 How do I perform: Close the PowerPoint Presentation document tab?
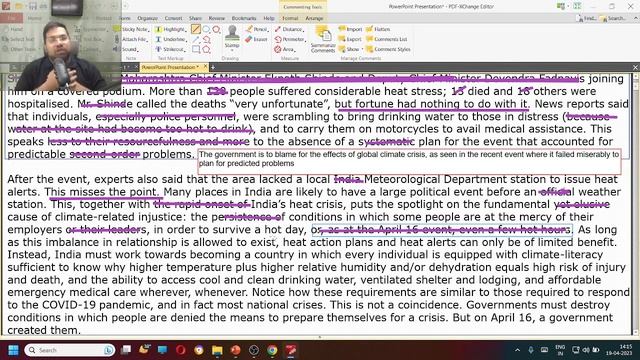tap(205, 67)
